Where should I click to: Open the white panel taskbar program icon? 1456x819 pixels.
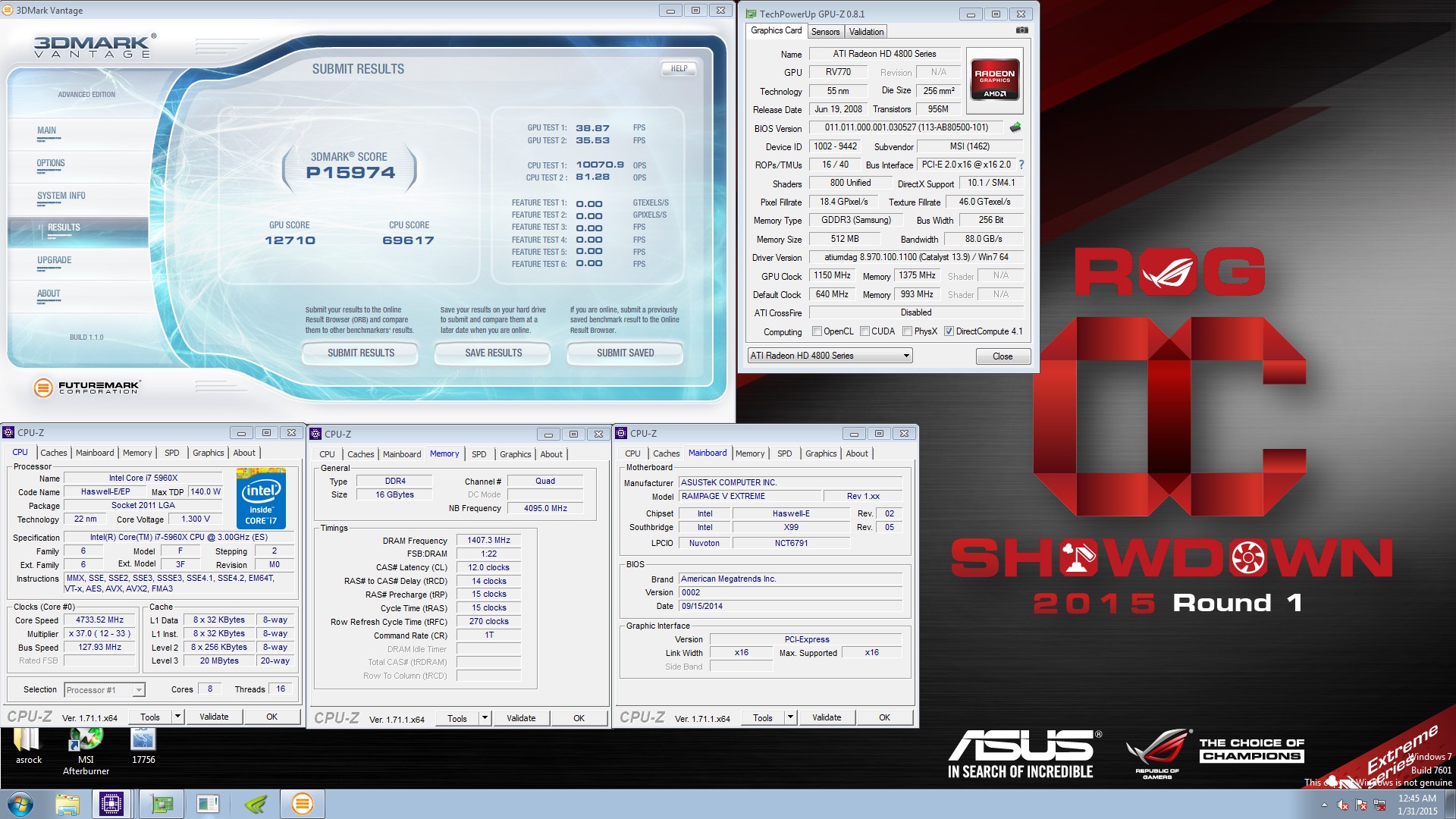coord(207,804)
